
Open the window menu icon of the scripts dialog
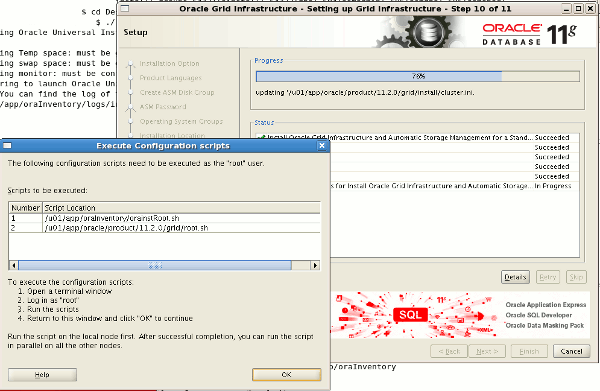(7, 145)
